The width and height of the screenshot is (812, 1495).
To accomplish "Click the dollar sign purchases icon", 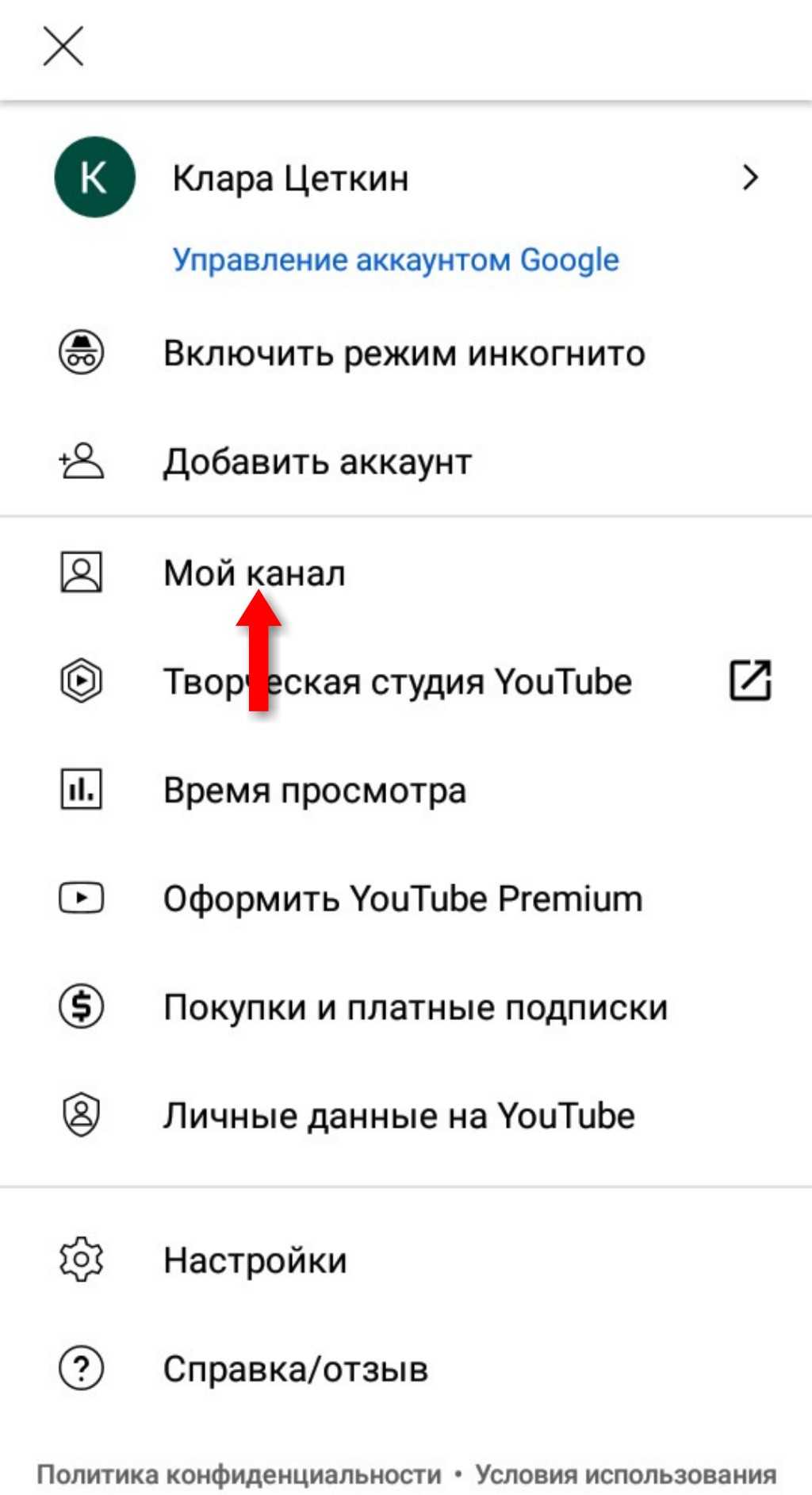I will tap(81, 1006).
